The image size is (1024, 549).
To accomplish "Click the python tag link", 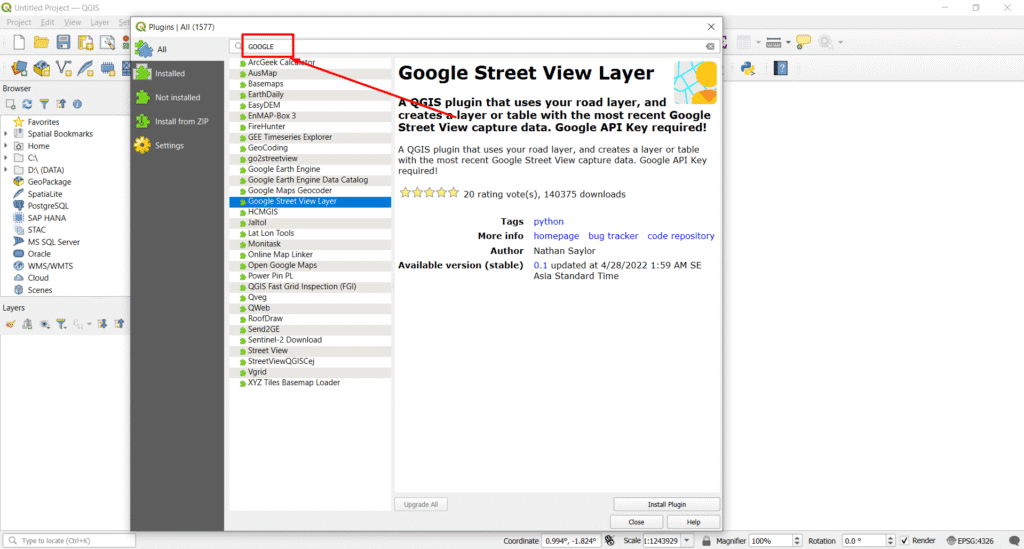I will pyautogui.click(x=549, y=222).
